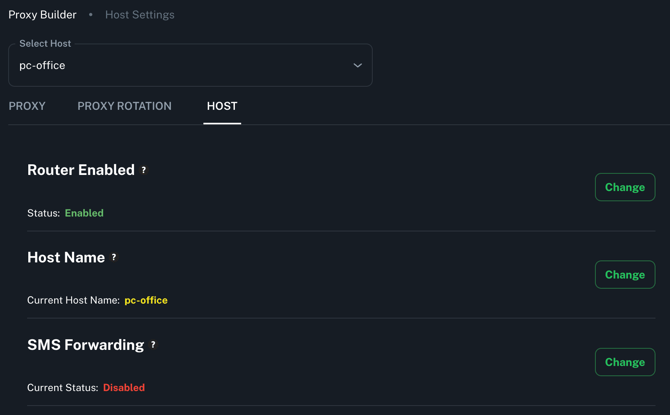Screen dimensions: 670x415
Task: Click the Router Enabled heading
Action: tap(81, 170)
